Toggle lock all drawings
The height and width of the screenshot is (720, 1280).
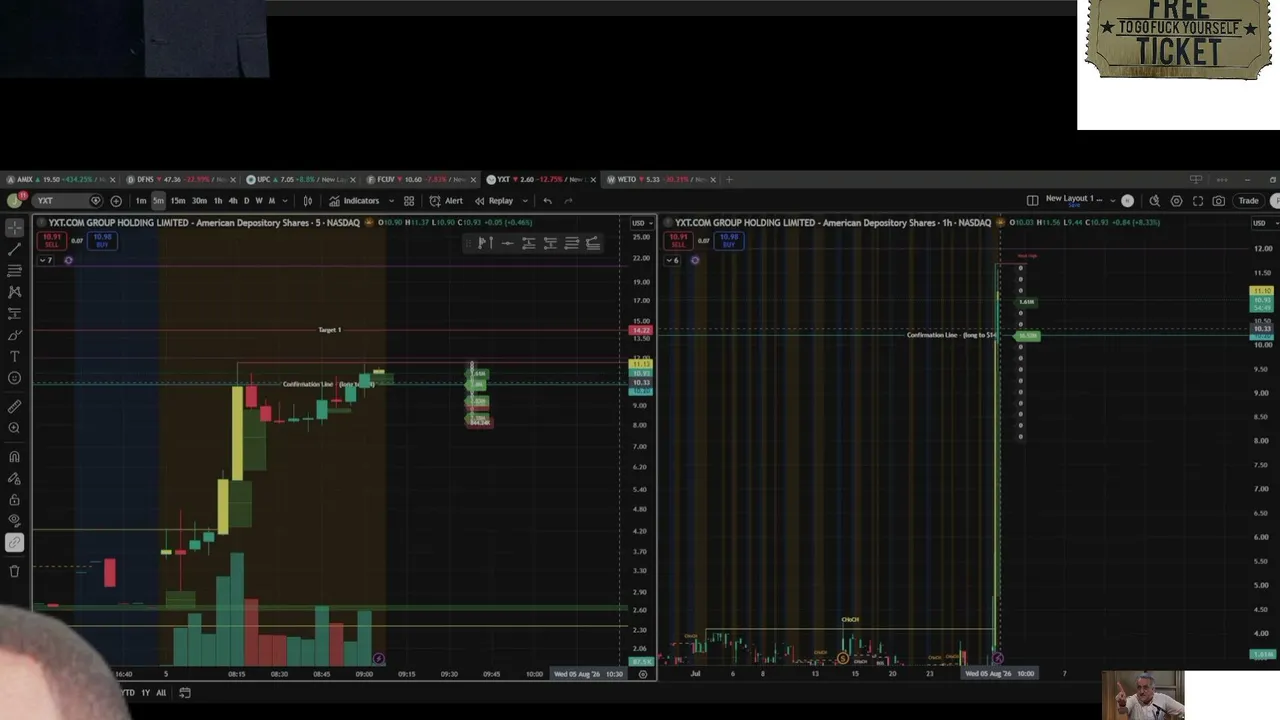tap(14, 500)
